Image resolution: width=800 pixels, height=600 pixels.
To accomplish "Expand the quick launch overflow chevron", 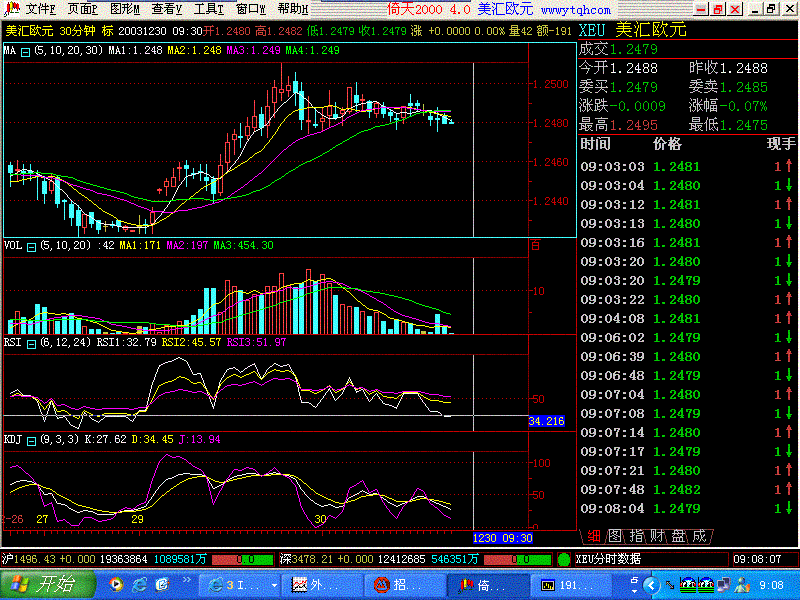I will (x=186, y=580).
